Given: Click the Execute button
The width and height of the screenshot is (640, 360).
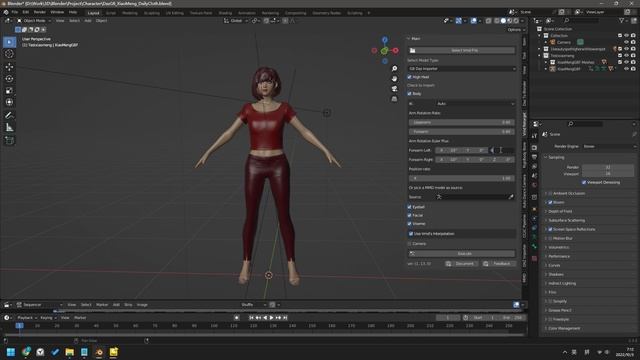Looking at the screenshot, I should tap(462, 253).
